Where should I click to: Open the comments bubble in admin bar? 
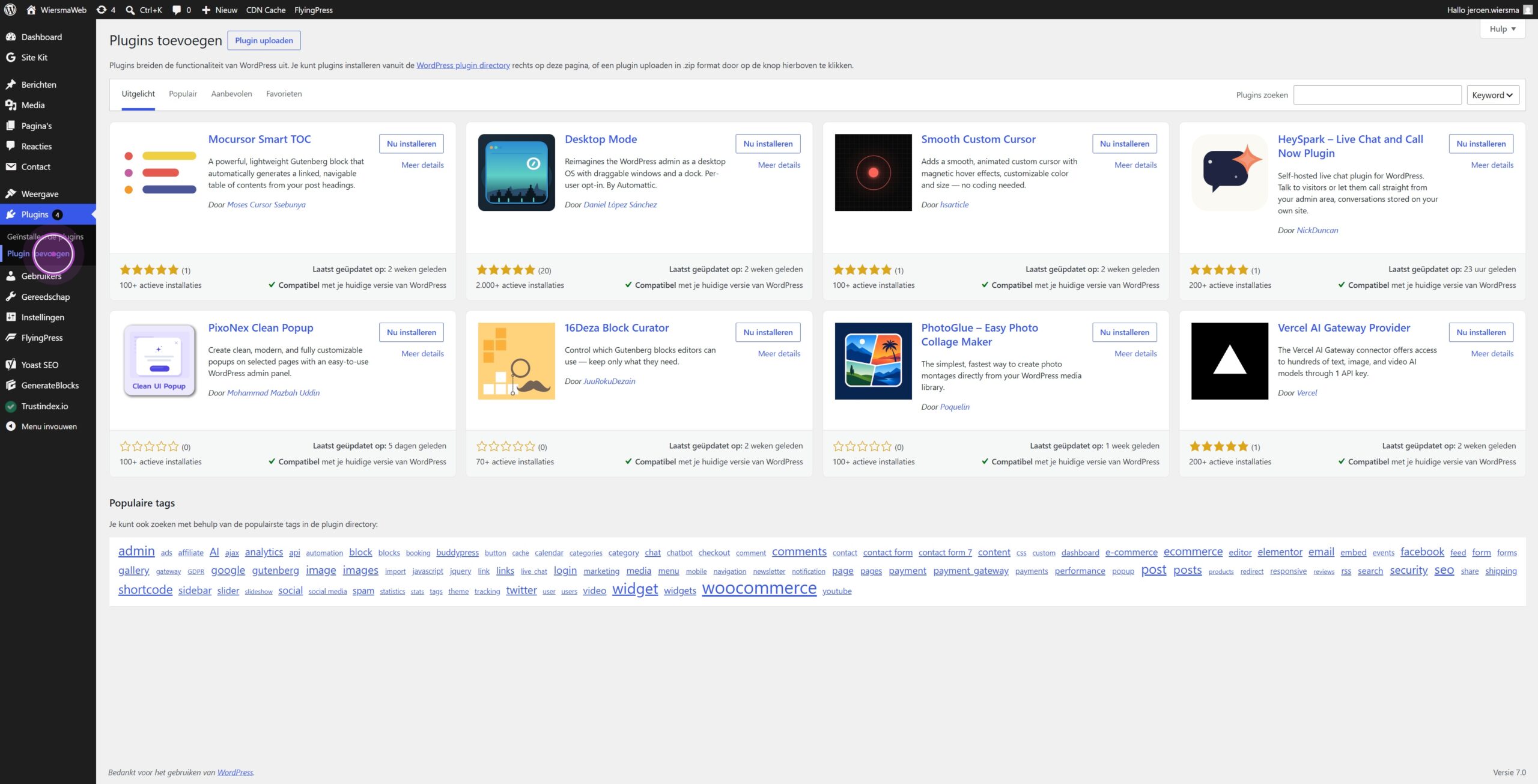click(177, 10)
